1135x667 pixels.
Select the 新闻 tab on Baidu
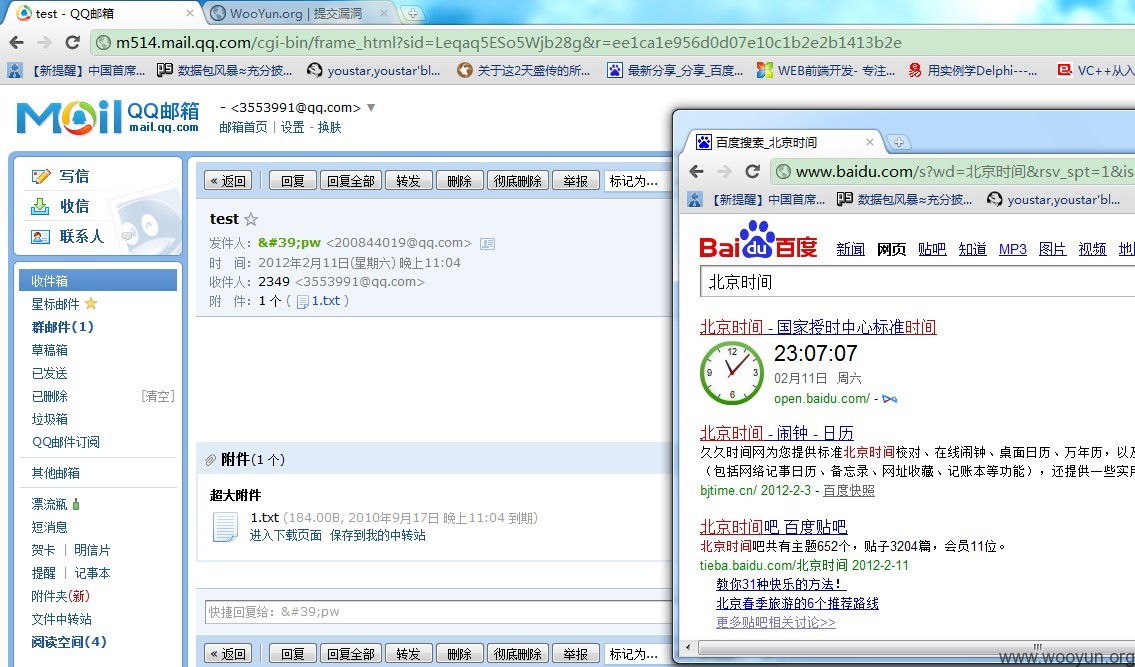851,249
